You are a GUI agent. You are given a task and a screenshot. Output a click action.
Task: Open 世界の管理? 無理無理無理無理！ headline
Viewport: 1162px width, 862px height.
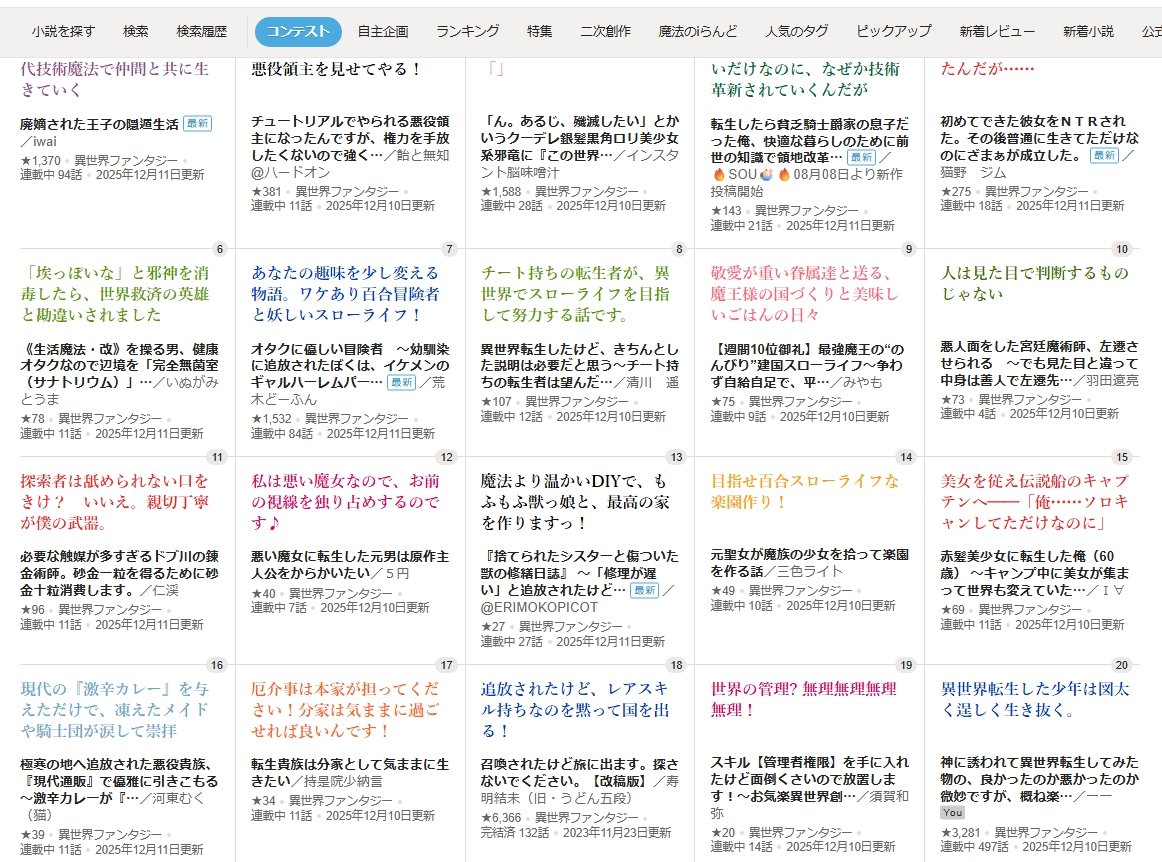tap(804, 699)
